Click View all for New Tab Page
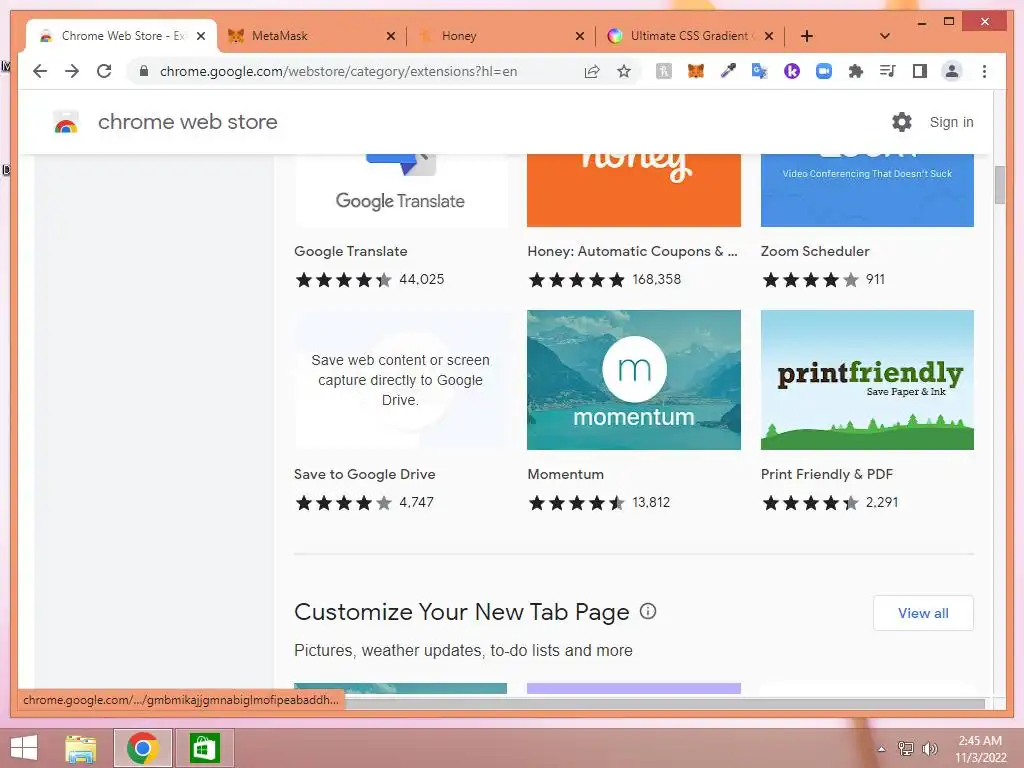This screenshot has height=768, width=1024. tap(923, 613)
